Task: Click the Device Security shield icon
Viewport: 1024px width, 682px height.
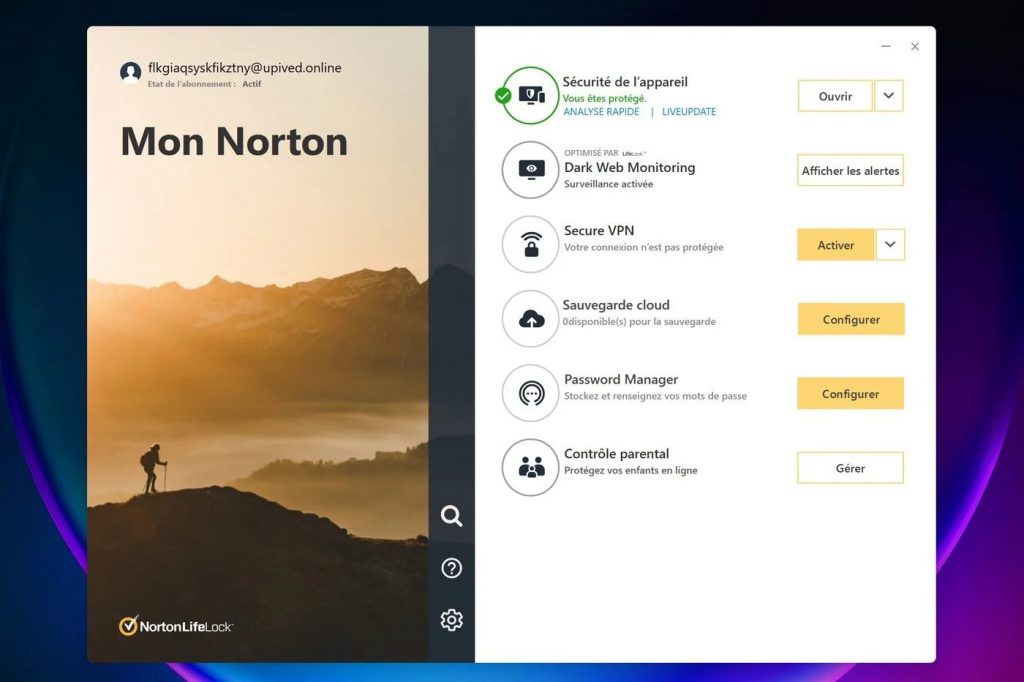Action: (x=531, y=96)
